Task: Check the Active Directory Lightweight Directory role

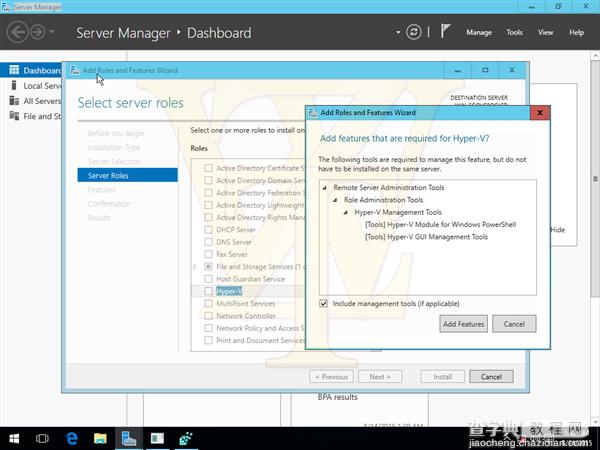Action: 209,205
